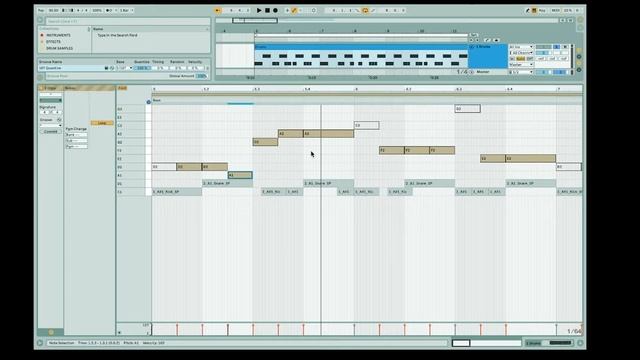Click the Tap tempo button

pos(41,10)
